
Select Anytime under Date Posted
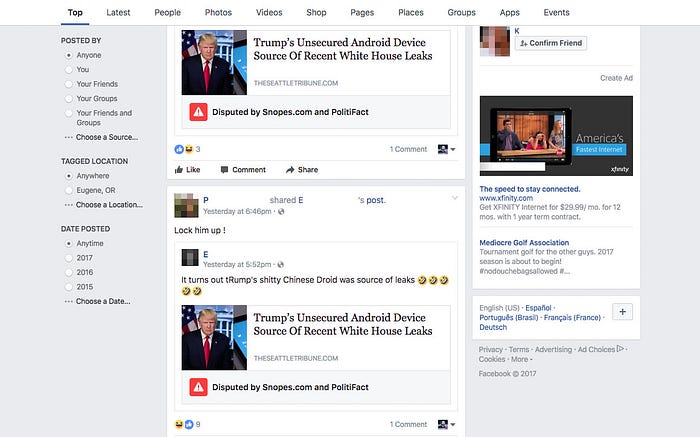(x=69, y=244)
